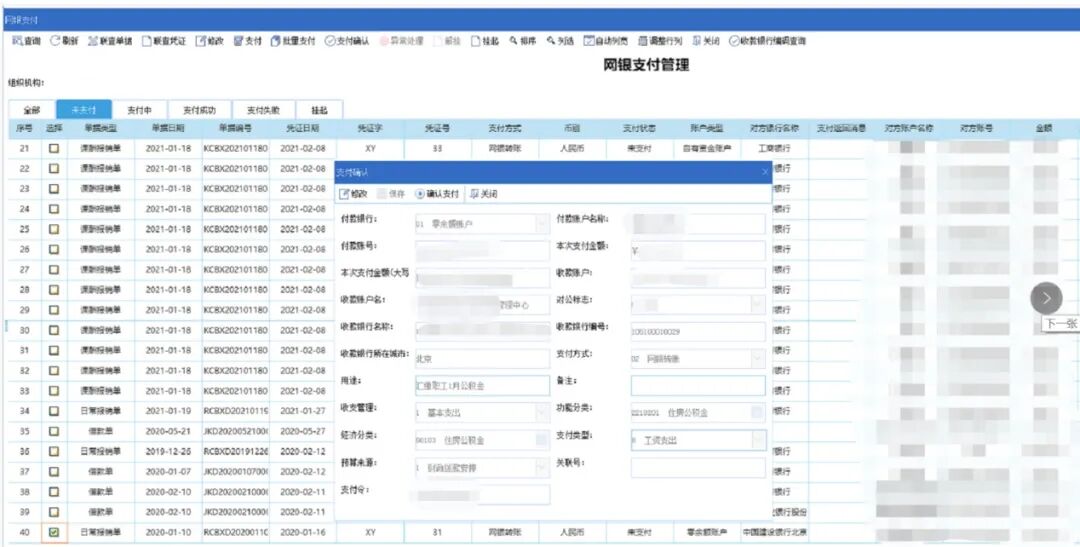Image resolution: width=1080 pixels, height=547 pixels.
Task: Click the 用途 input field
Action: pos(482,386)
